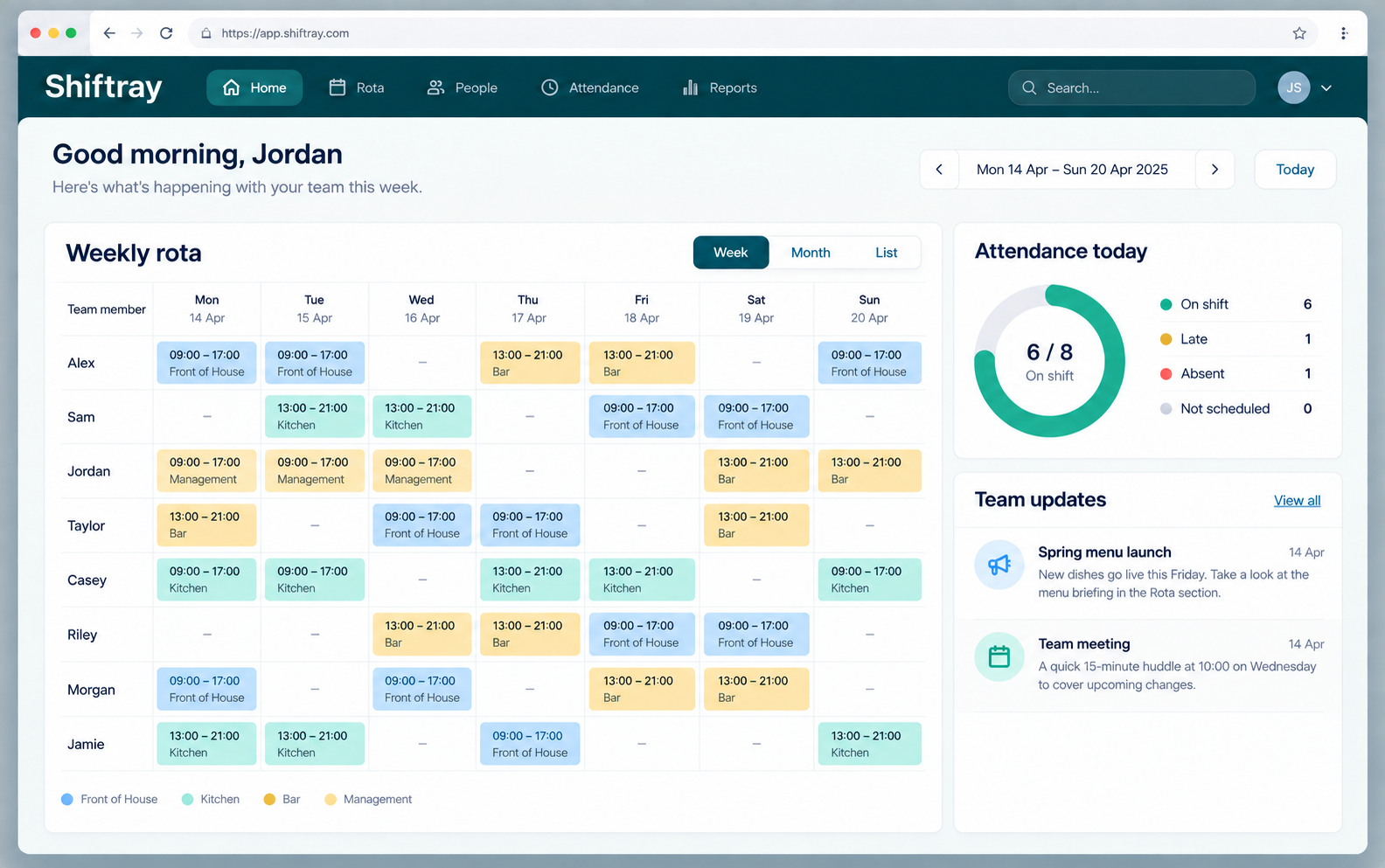
Task: Open Jordan's Wednesday Management shift
Action: tap(421, 470)
